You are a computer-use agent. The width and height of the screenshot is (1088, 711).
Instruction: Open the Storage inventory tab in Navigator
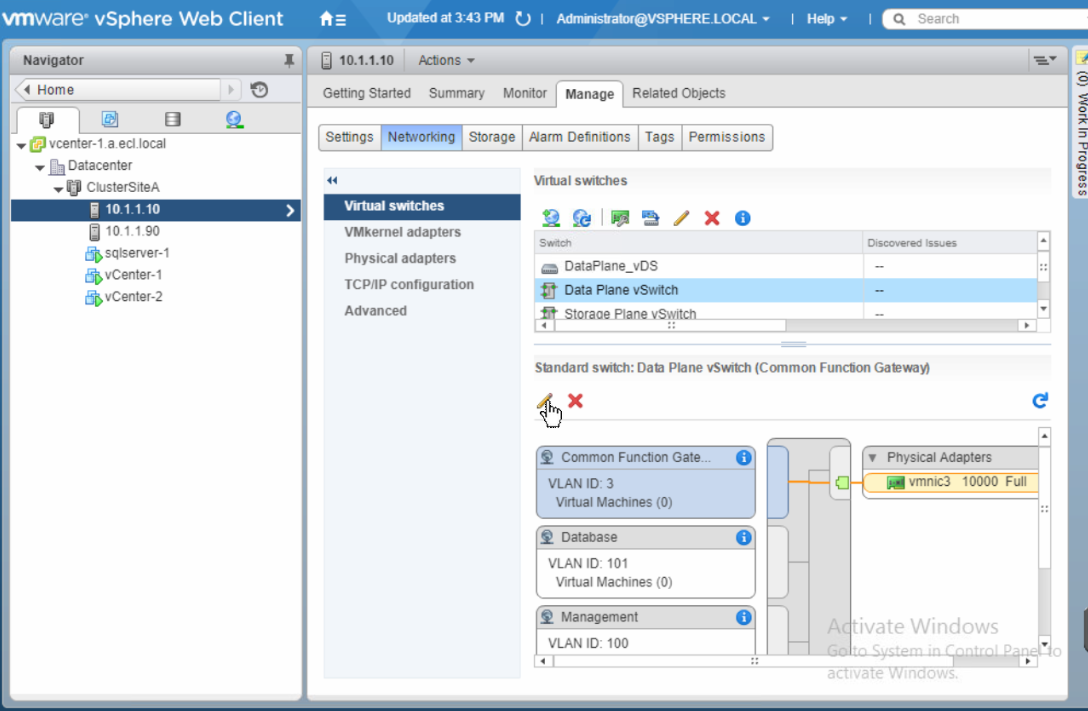click(x=172, y=120)
